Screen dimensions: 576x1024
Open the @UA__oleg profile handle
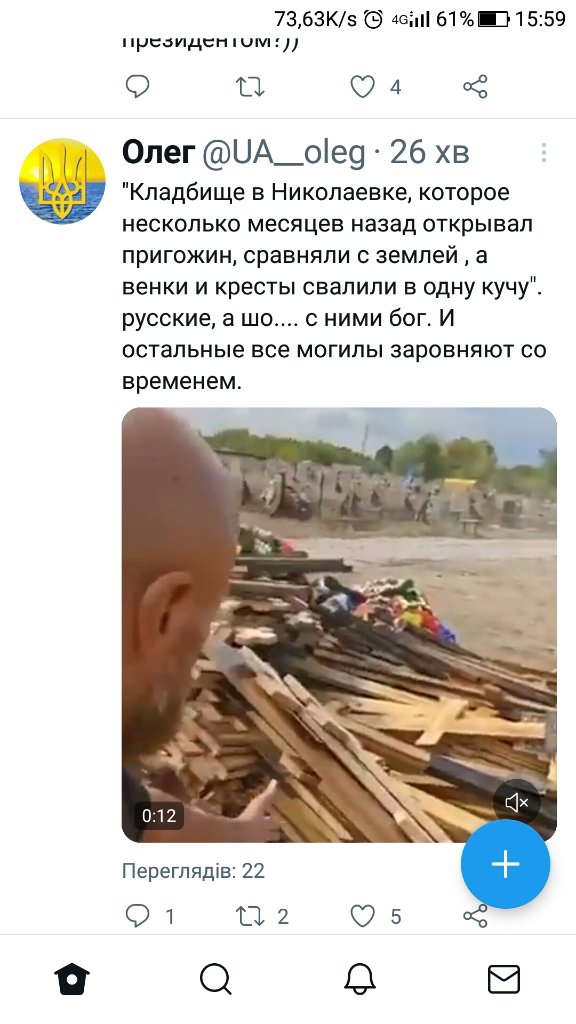click(283, 153)
